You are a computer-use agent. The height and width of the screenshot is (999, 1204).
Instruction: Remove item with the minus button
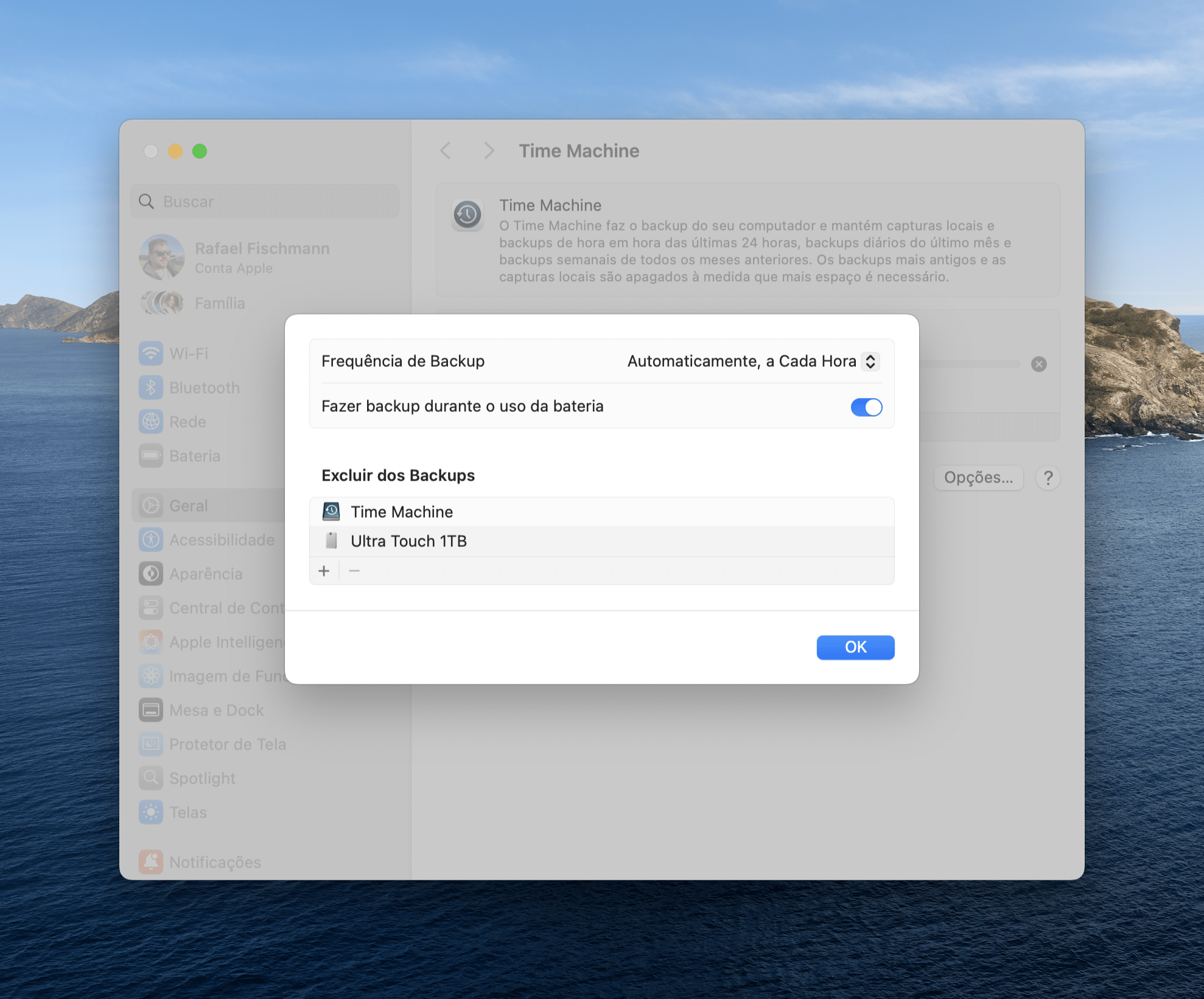(x=354, y=571)
